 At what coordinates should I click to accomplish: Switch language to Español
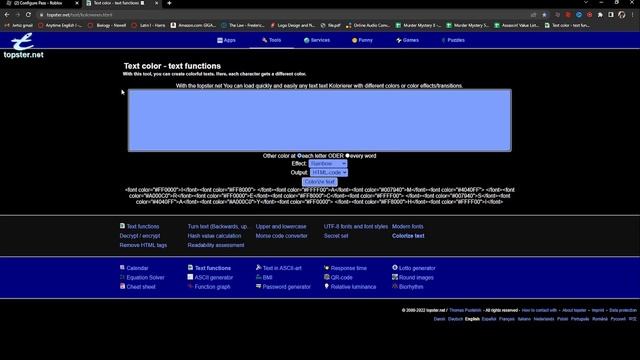[x=489, y=319]
